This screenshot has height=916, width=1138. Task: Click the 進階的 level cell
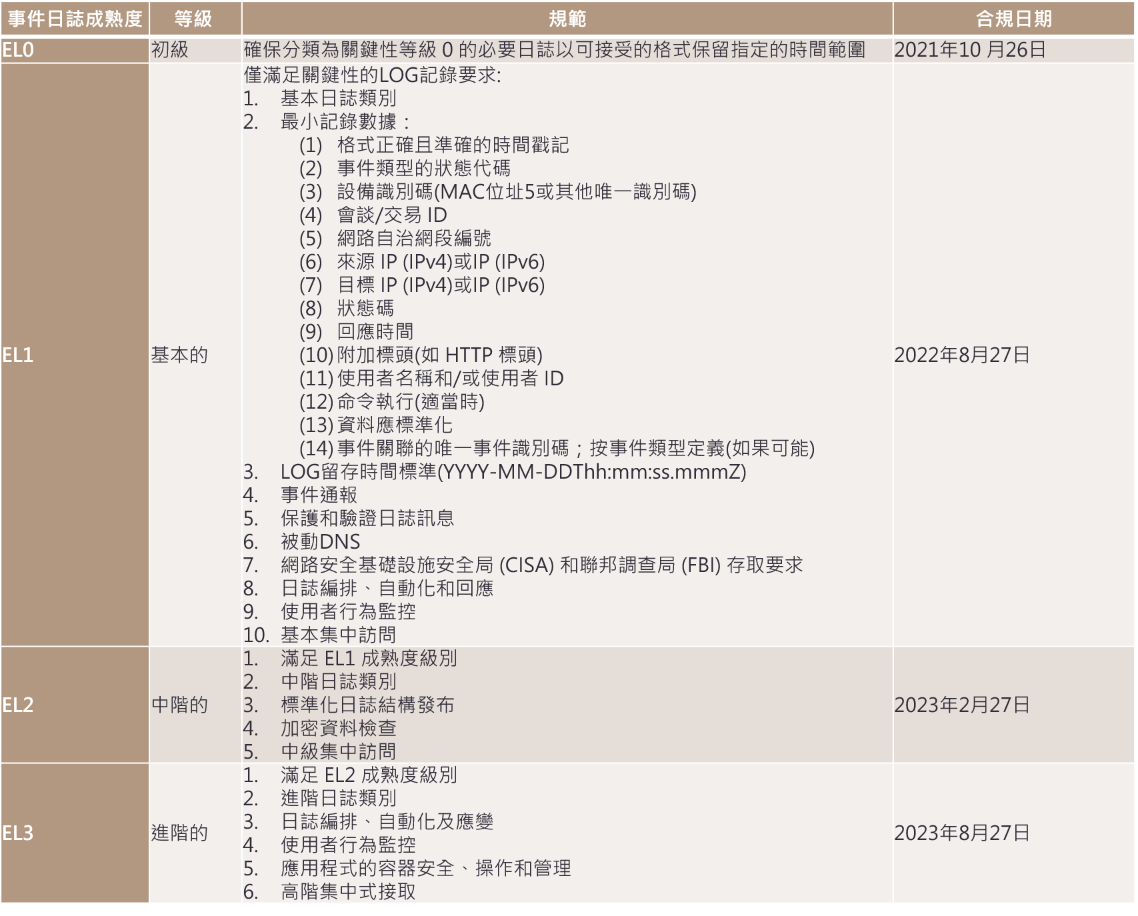tap(179, 835)
